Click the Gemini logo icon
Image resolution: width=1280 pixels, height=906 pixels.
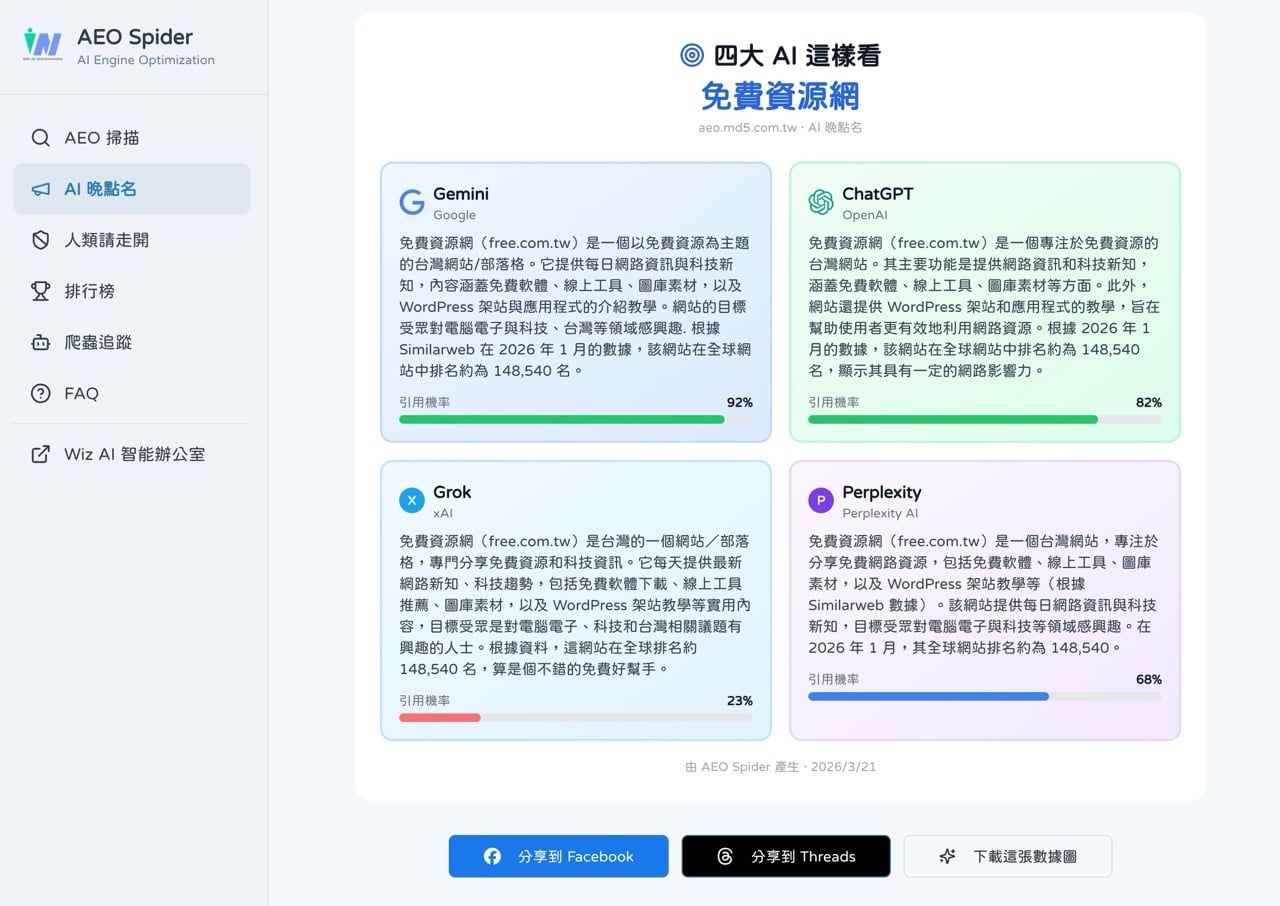(x=412, y=203)
